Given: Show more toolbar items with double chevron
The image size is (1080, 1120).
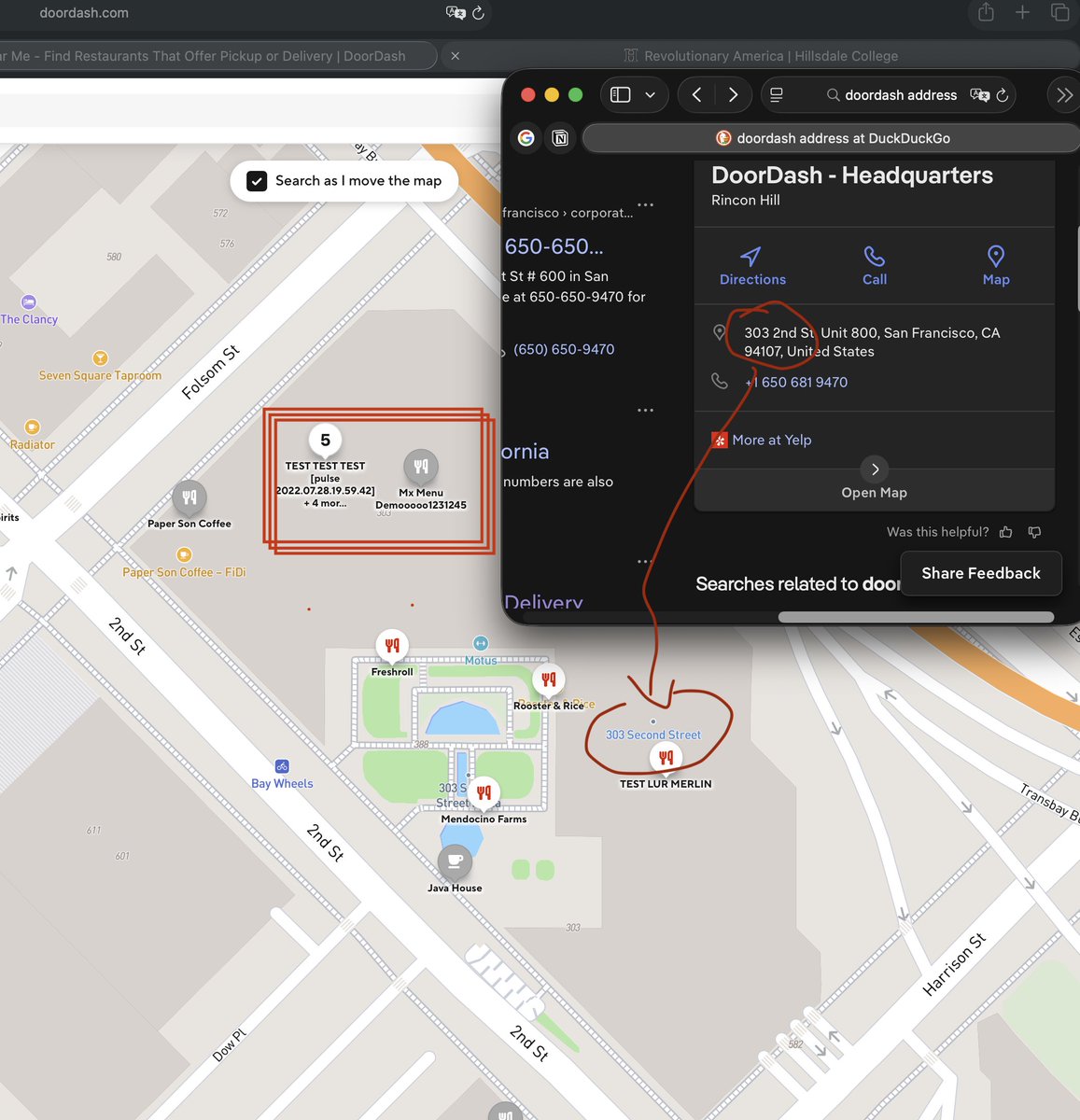Looking at the screenshot, I should coord(1064,94).
